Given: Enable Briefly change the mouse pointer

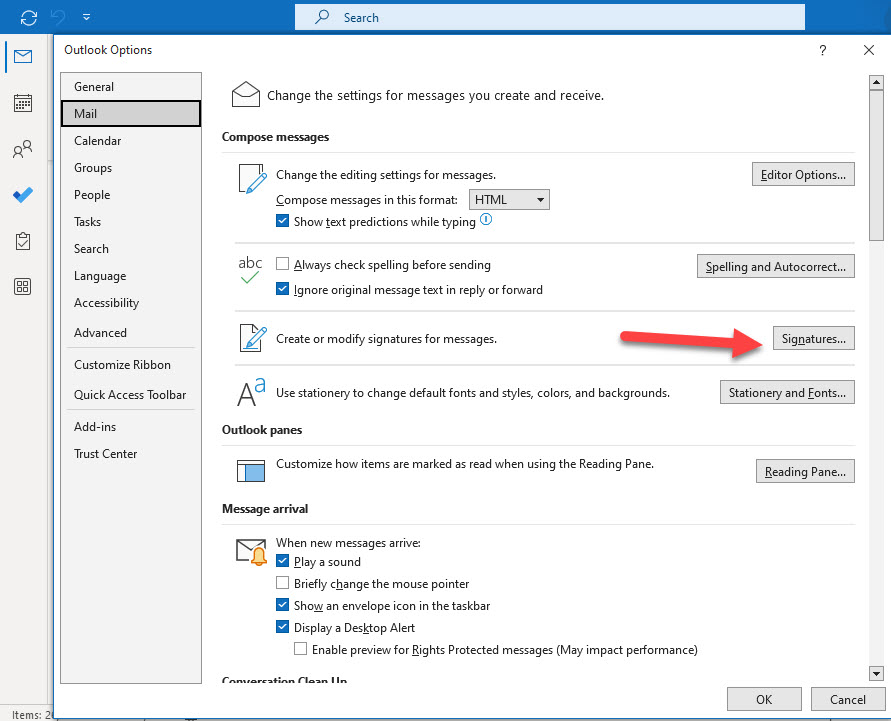Looking at the screenshot, I should (x=282, y=582).
